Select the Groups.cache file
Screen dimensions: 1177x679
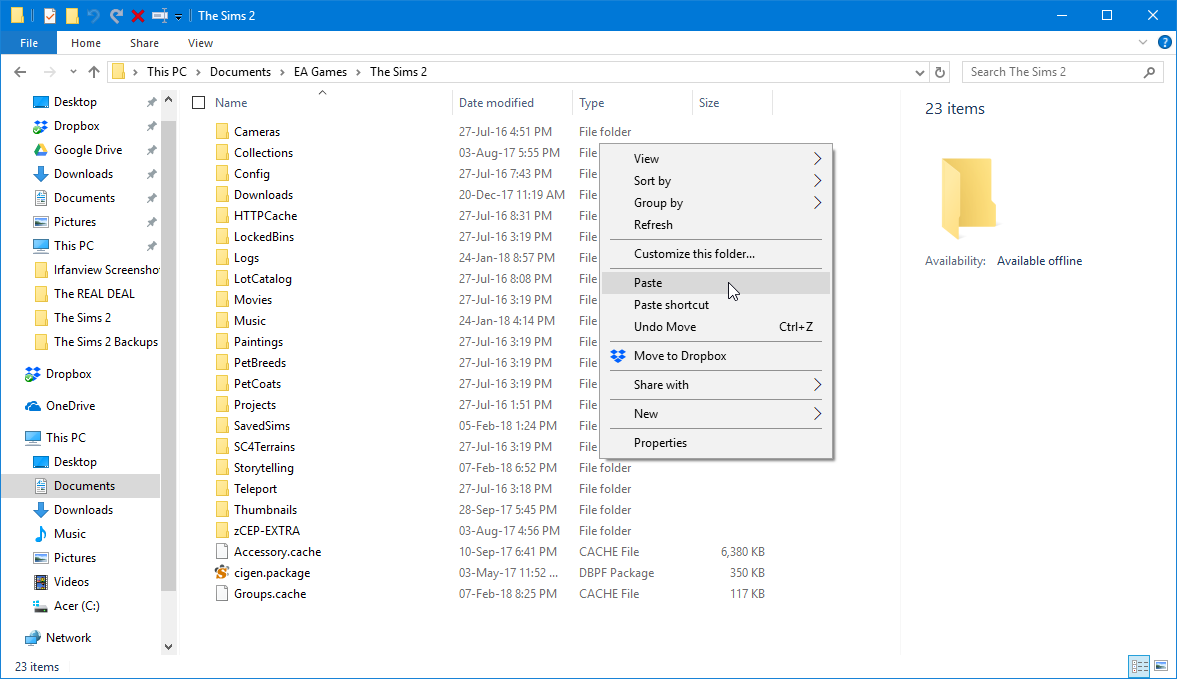tap(269, 594)
